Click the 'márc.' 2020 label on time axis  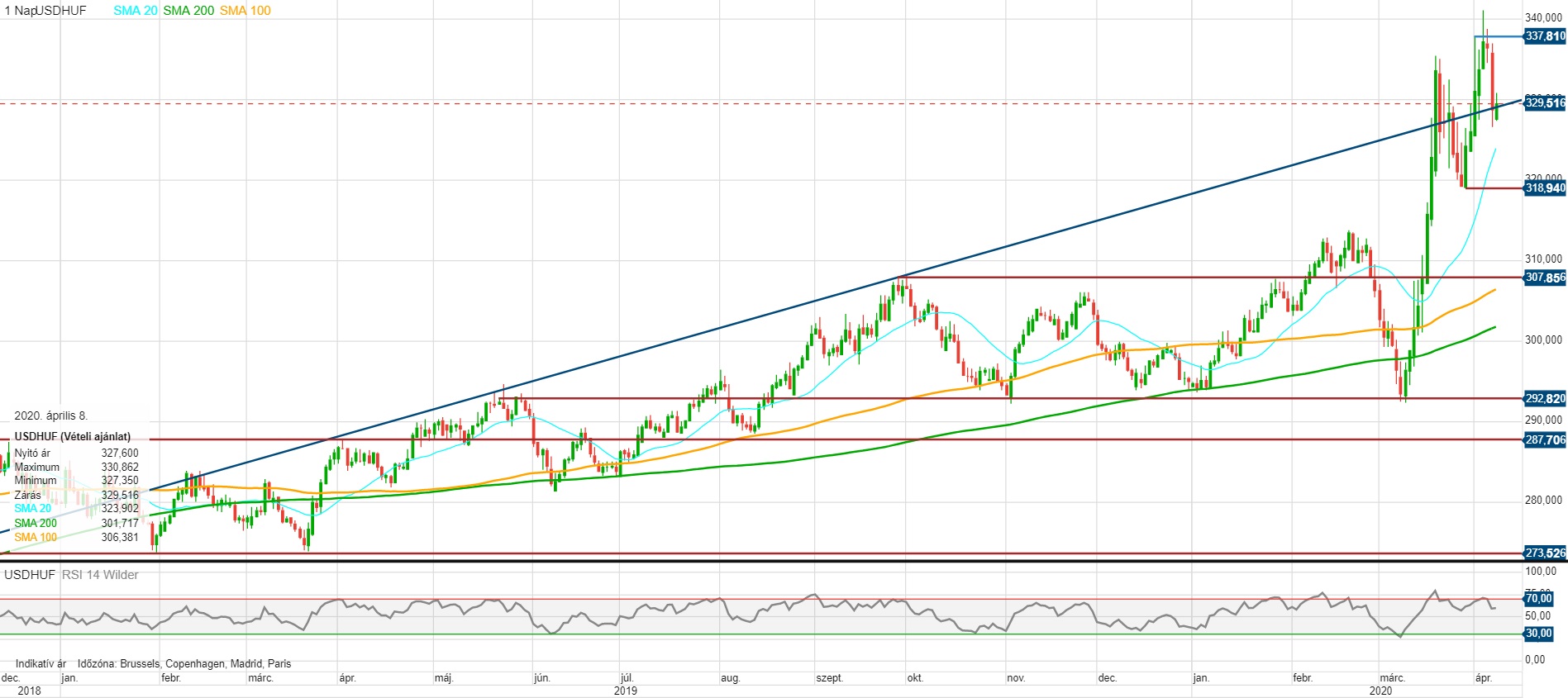coord(1393,678)
